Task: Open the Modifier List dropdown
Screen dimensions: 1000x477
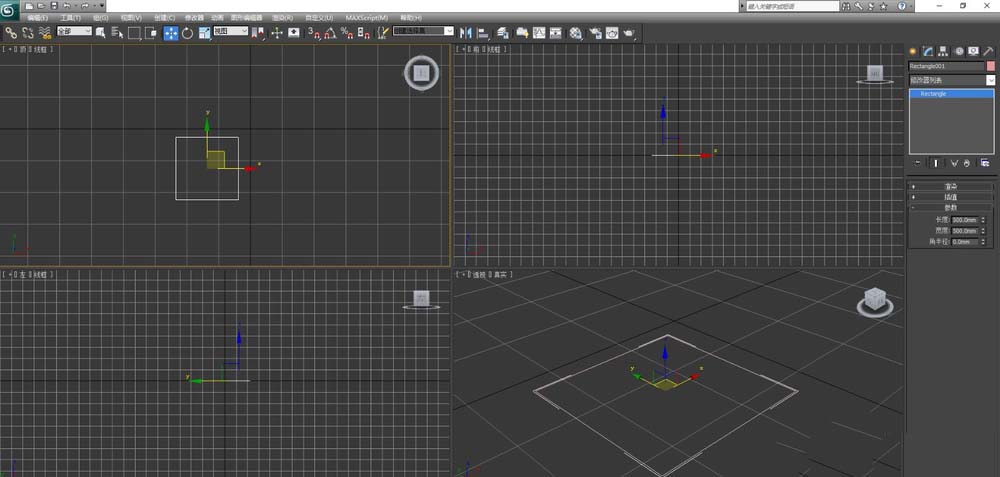Action: [951, 80]
